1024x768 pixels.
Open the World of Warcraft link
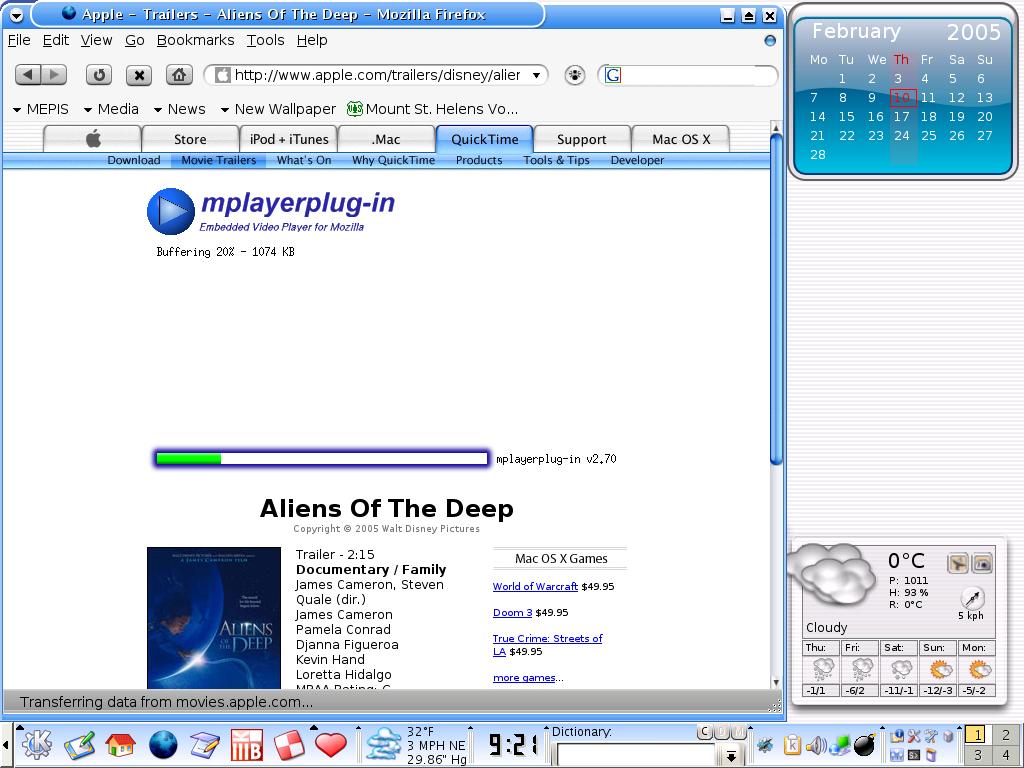tap(535, 587)
